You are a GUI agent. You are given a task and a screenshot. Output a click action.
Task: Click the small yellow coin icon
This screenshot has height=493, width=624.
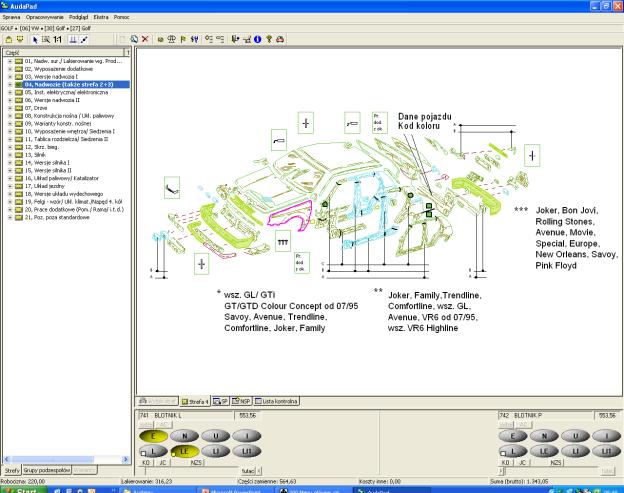click(161, 39)
